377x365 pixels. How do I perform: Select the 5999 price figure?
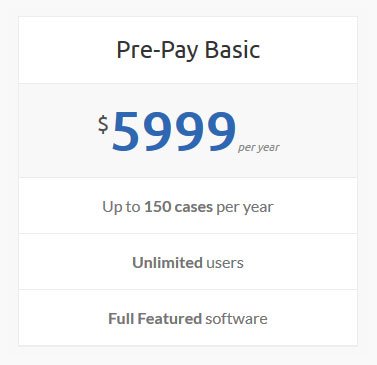174,132
